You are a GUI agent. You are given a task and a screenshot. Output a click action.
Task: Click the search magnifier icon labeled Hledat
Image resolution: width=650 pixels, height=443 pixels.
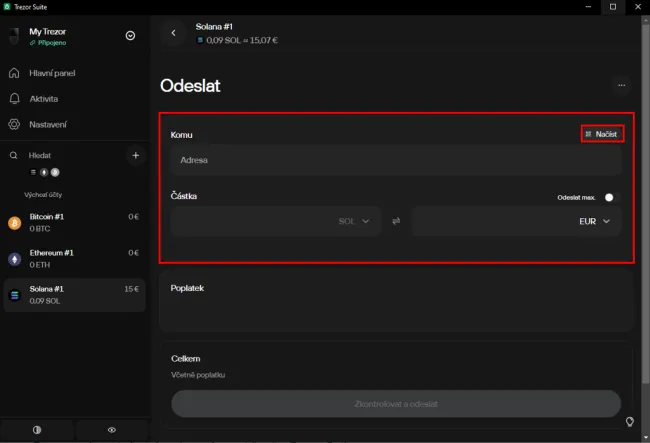coord(14,156)
